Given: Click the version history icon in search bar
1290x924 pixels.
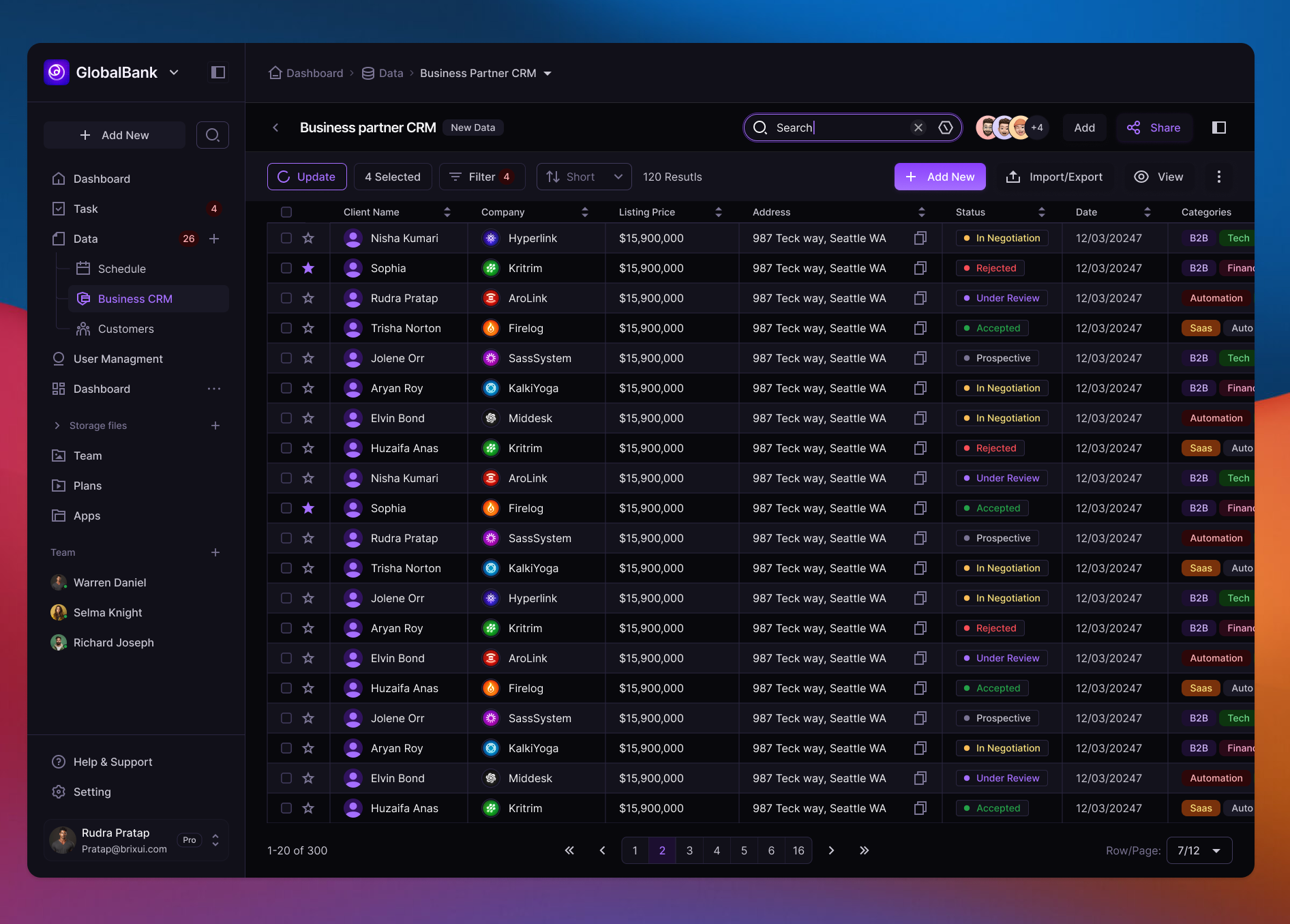Looking at the screenshot, I should pos(946,128).
